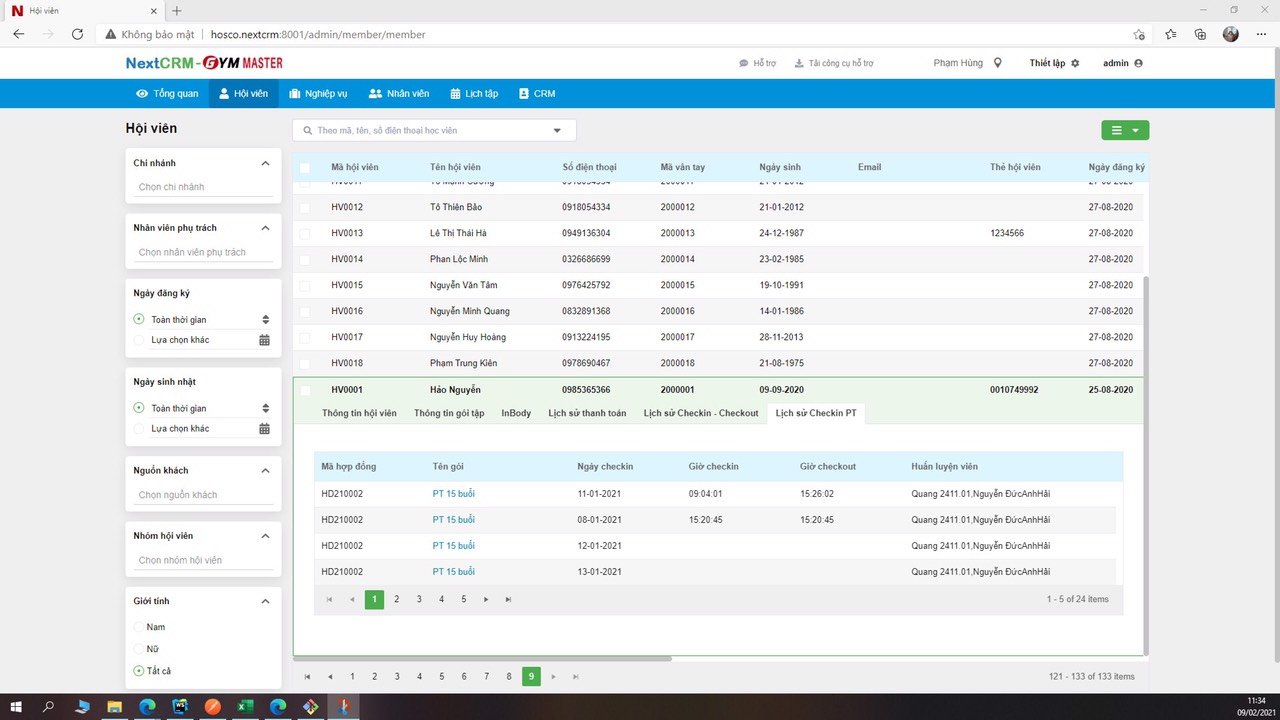Go to next page of member list

tap(553, 677)
